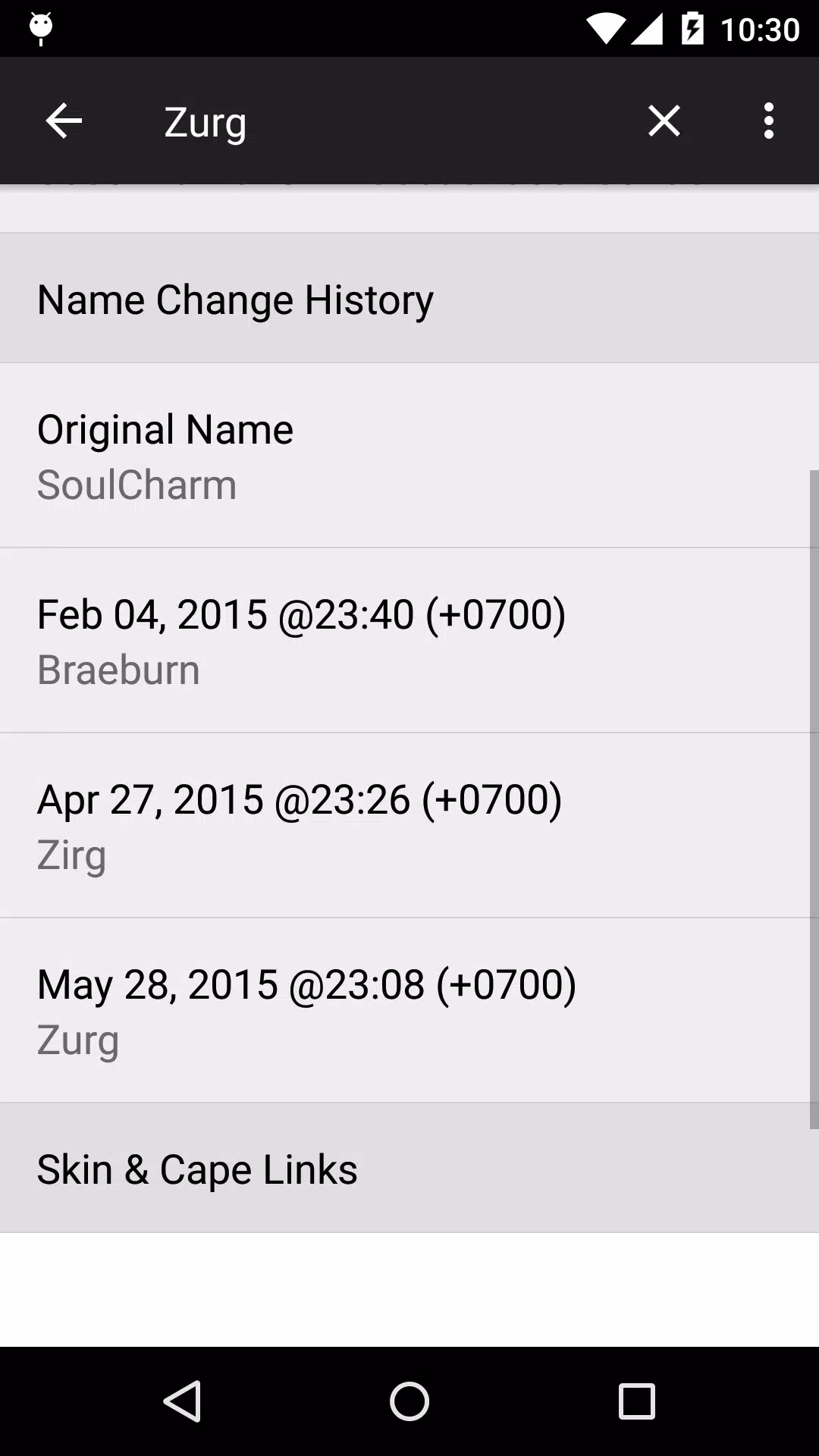The width and height of the screenshot is (819, 1456).
Task: Open the overflow menu
Action: 768,121
